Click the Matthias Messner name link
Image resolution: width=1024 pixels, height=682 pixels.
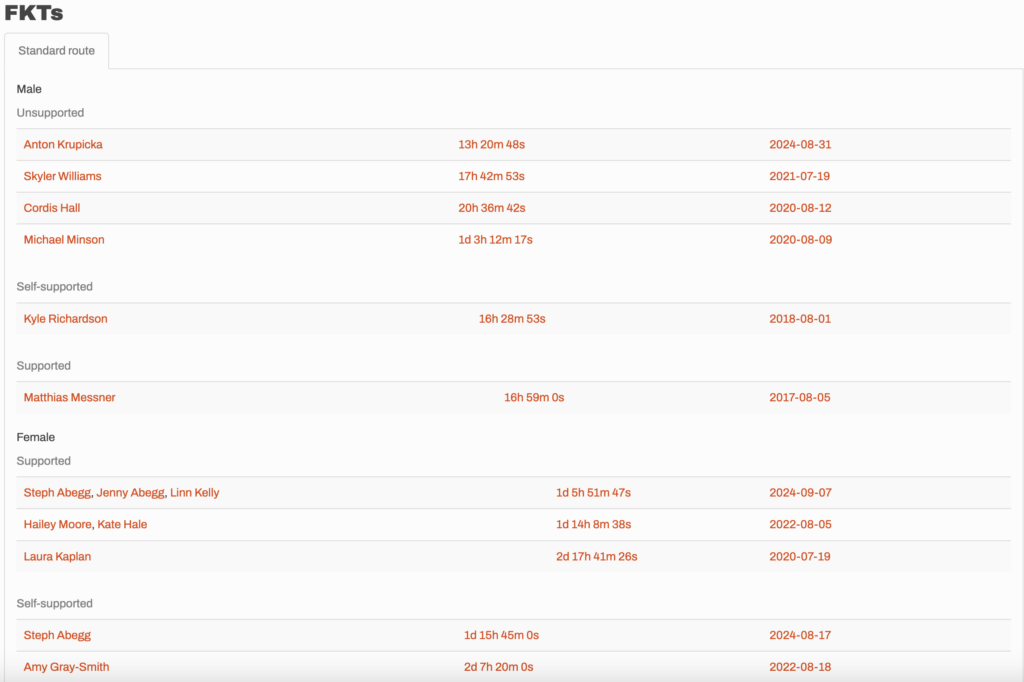(69, 398)
